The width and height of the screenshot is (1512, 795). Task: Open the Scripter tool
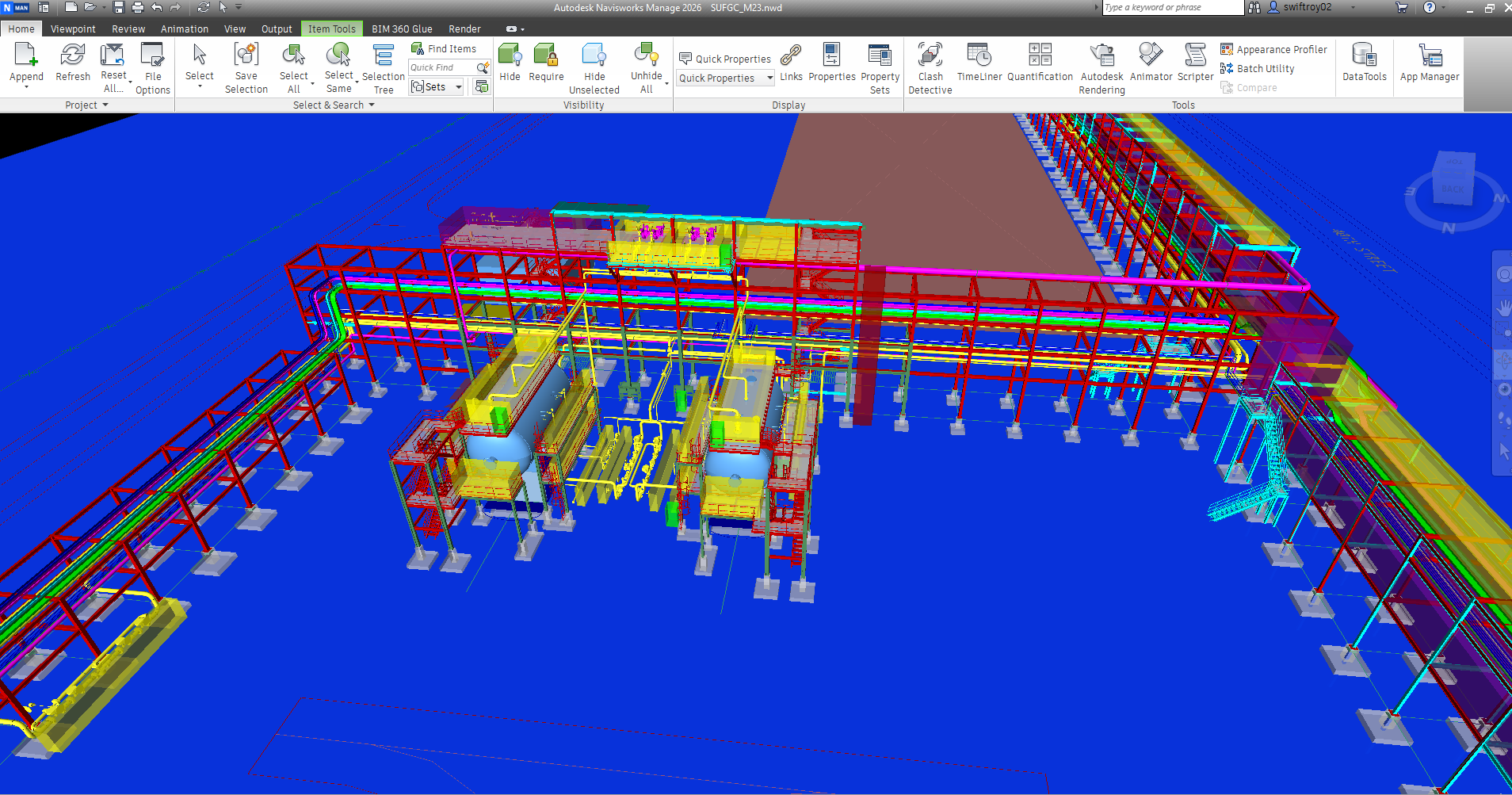tap(1194, 63)
